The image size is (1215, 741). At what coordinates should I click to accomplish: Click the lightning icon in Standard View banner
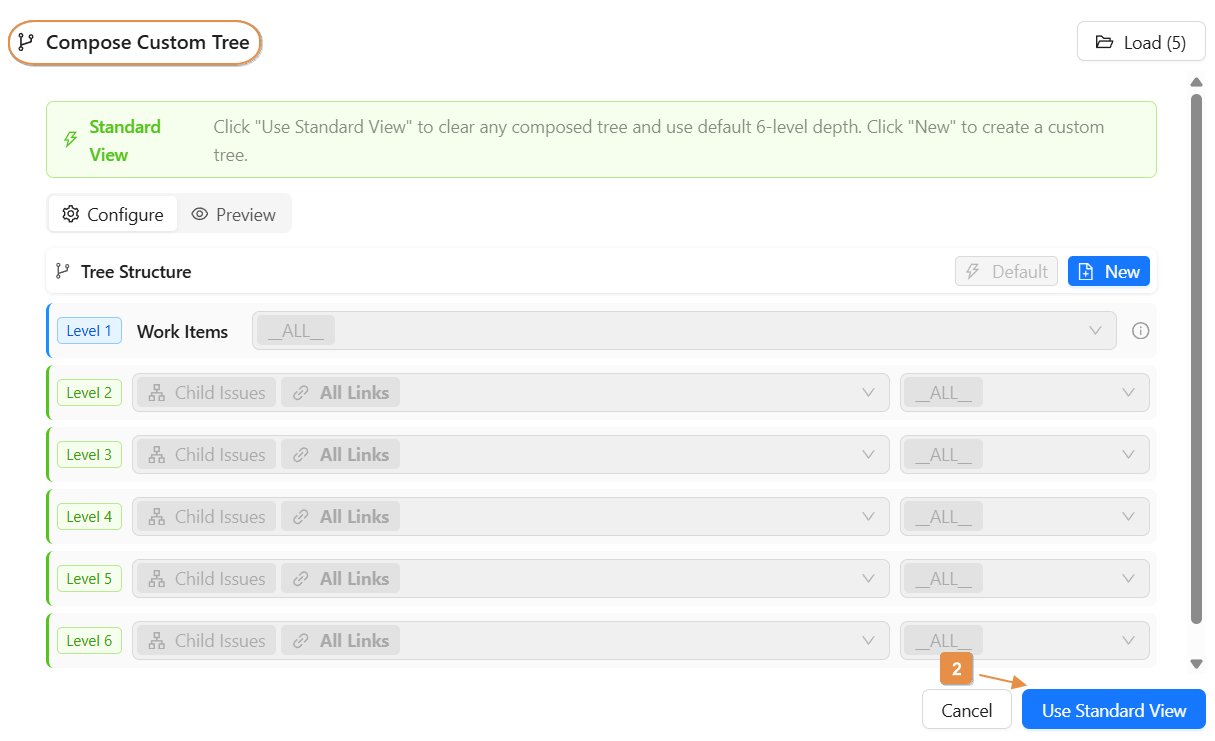click(71, 140)
